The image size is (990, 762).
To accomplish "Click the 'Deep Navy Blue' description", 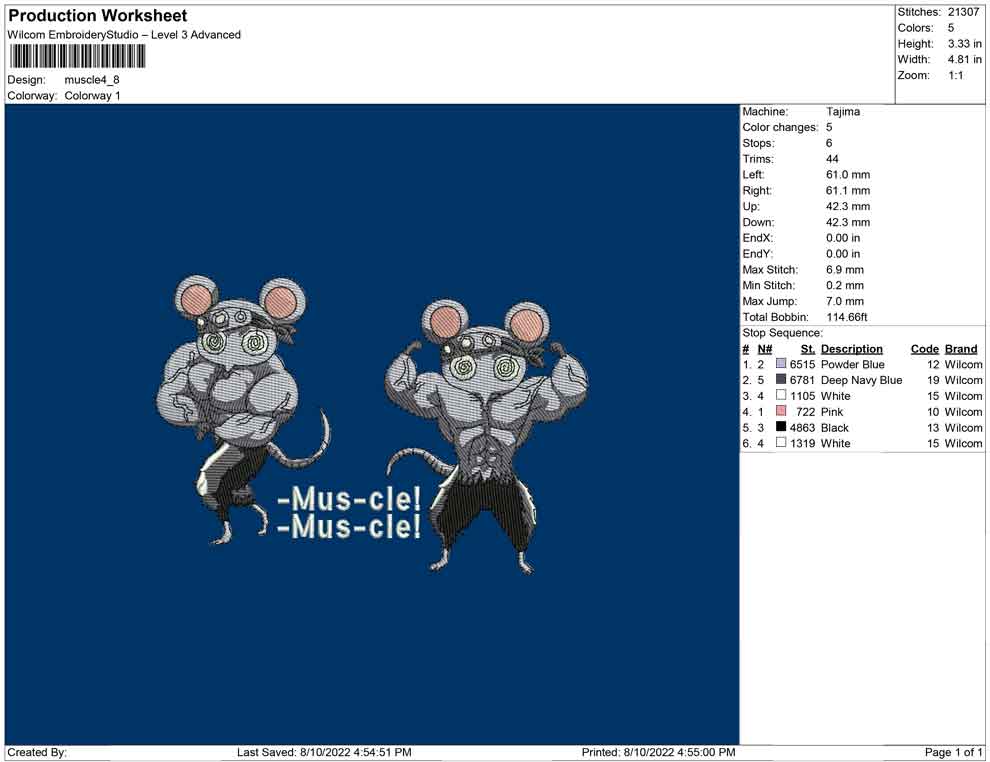I will [x=861, y=380].
